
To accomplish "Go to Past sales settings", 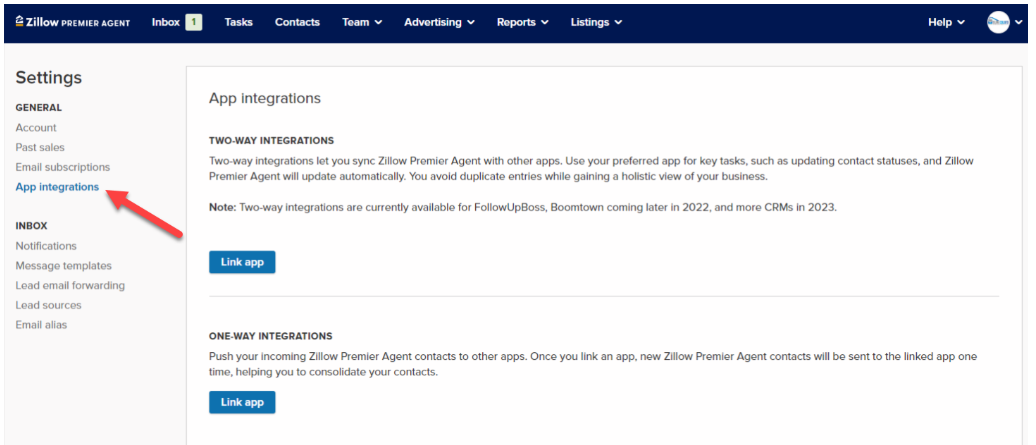I will (x=40, y=147).
